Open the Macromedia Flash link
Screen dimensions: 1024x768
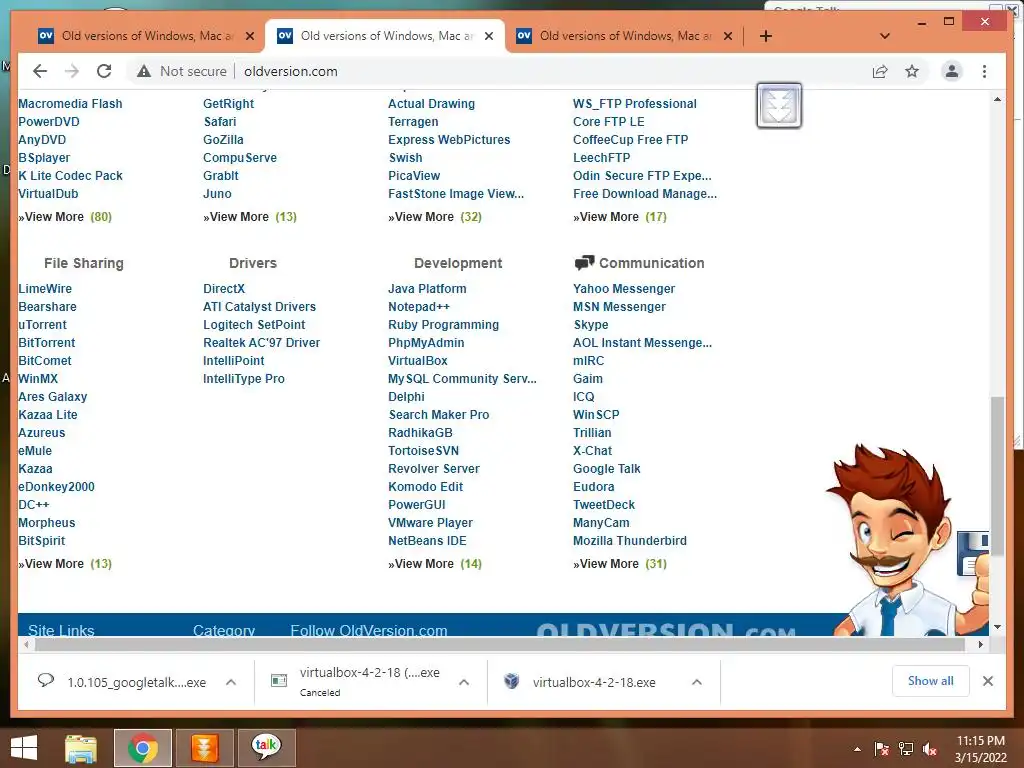click(70, 104)
